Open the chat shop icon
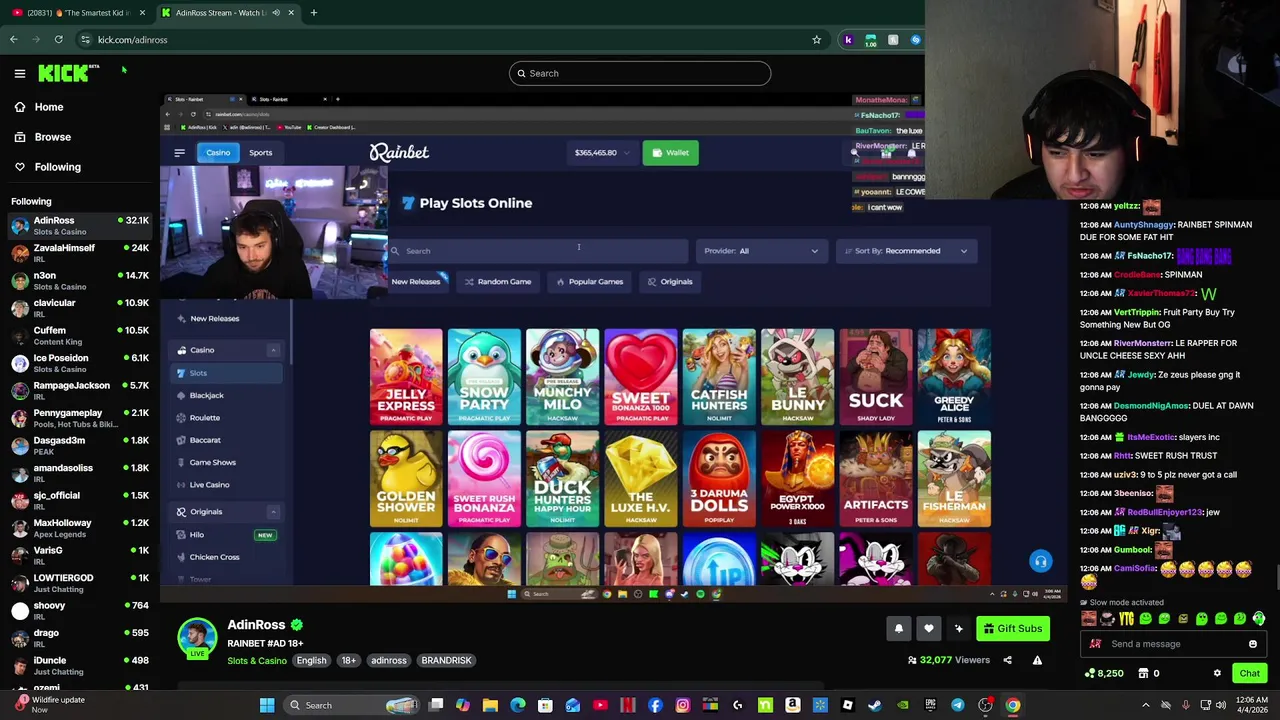 point(1143,673)
